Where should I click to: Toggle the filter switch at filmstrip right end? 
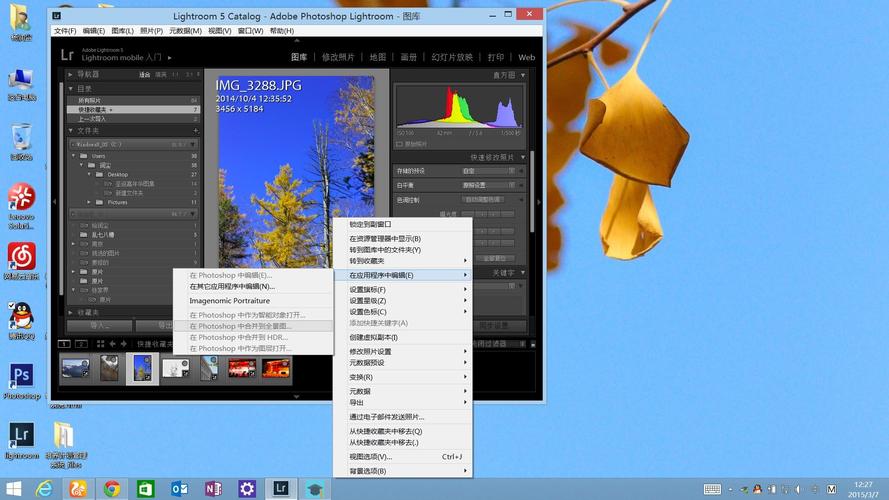point(533,344)
